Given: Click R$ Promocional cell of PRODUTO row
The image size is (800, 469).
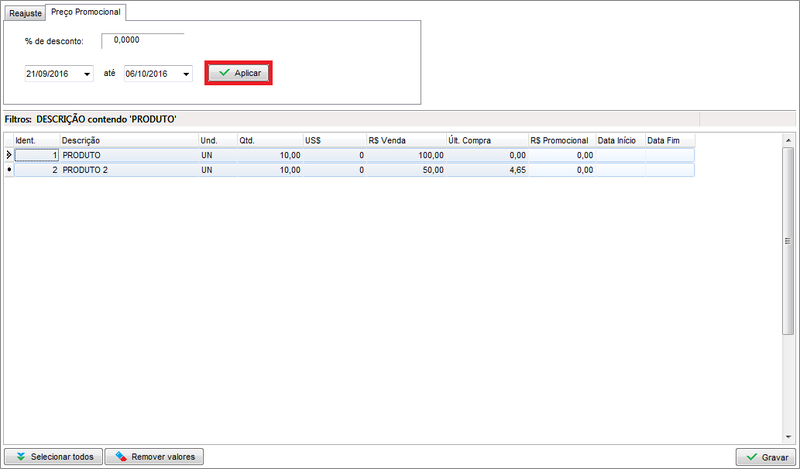Looking at the screenshot, I should pos(560,155).
